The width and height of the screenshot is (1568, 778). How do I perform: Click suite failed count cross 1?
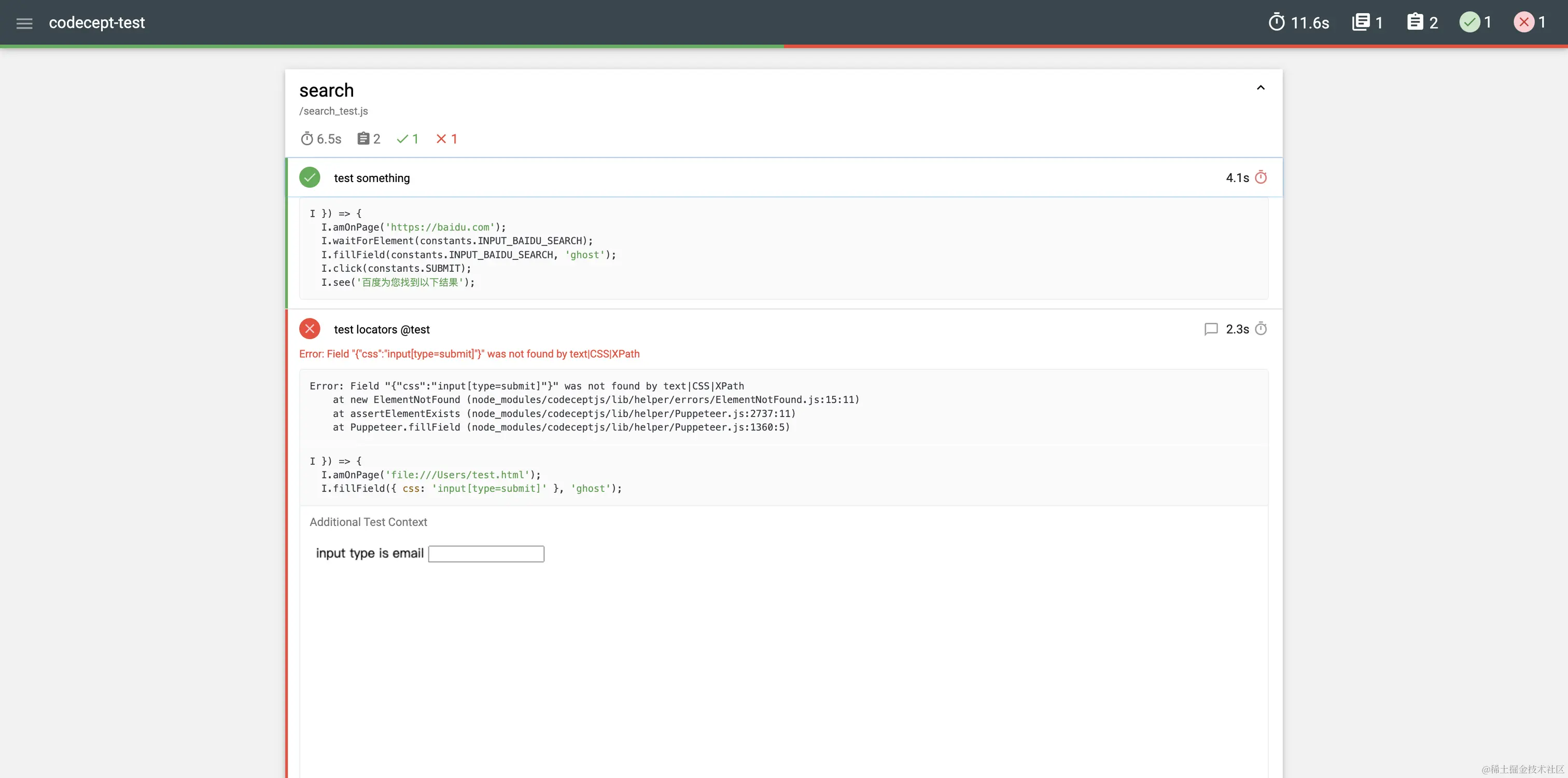[447, 139]
